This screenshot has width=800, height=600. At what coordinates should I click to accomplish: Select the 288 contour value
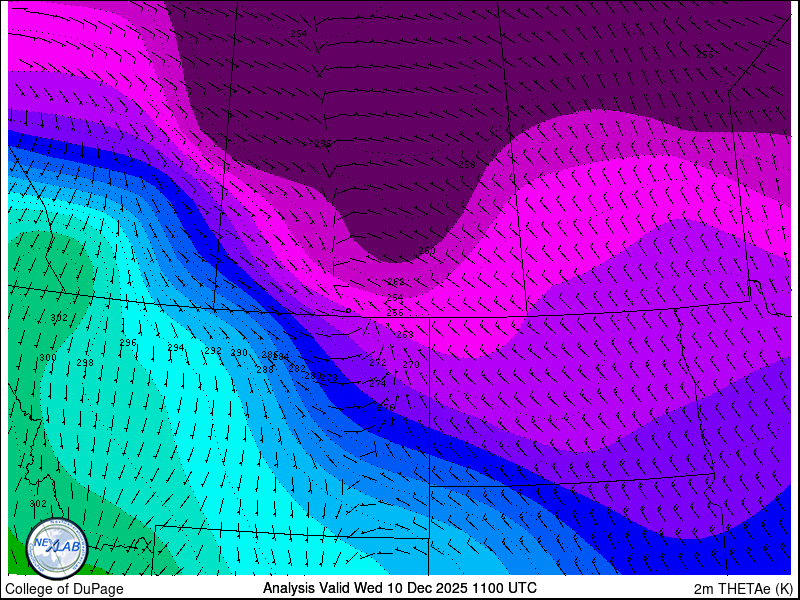pyautogui.click(x=265, y=369)
